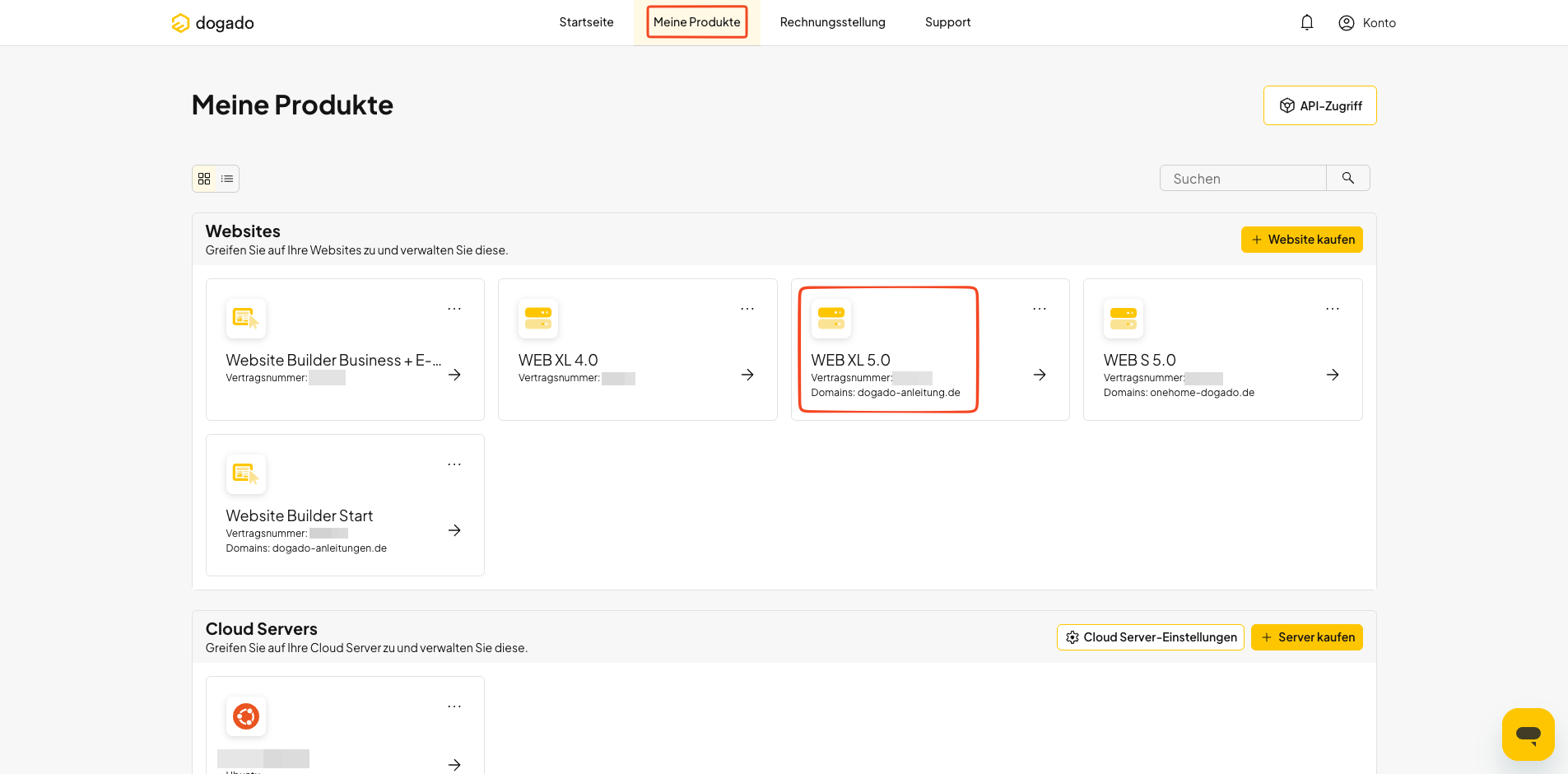1568x774 pixels.
Task: Open the Konto account menu
Action: pyautogui.click(x=1367, y=23)
